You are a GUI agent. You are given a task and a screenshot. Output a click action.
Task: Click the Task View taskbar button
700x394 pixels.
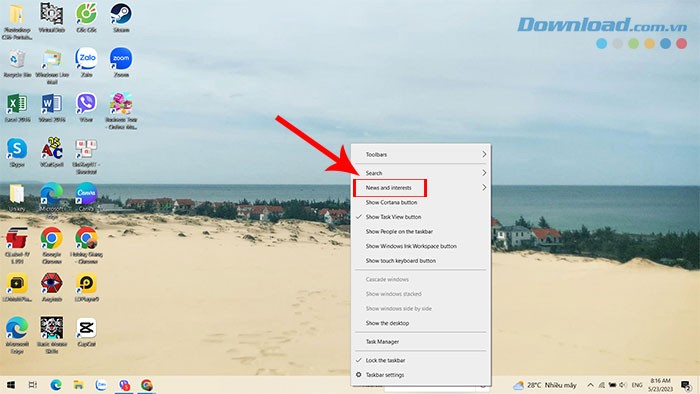pyautogui.click(x=33, y=385)
